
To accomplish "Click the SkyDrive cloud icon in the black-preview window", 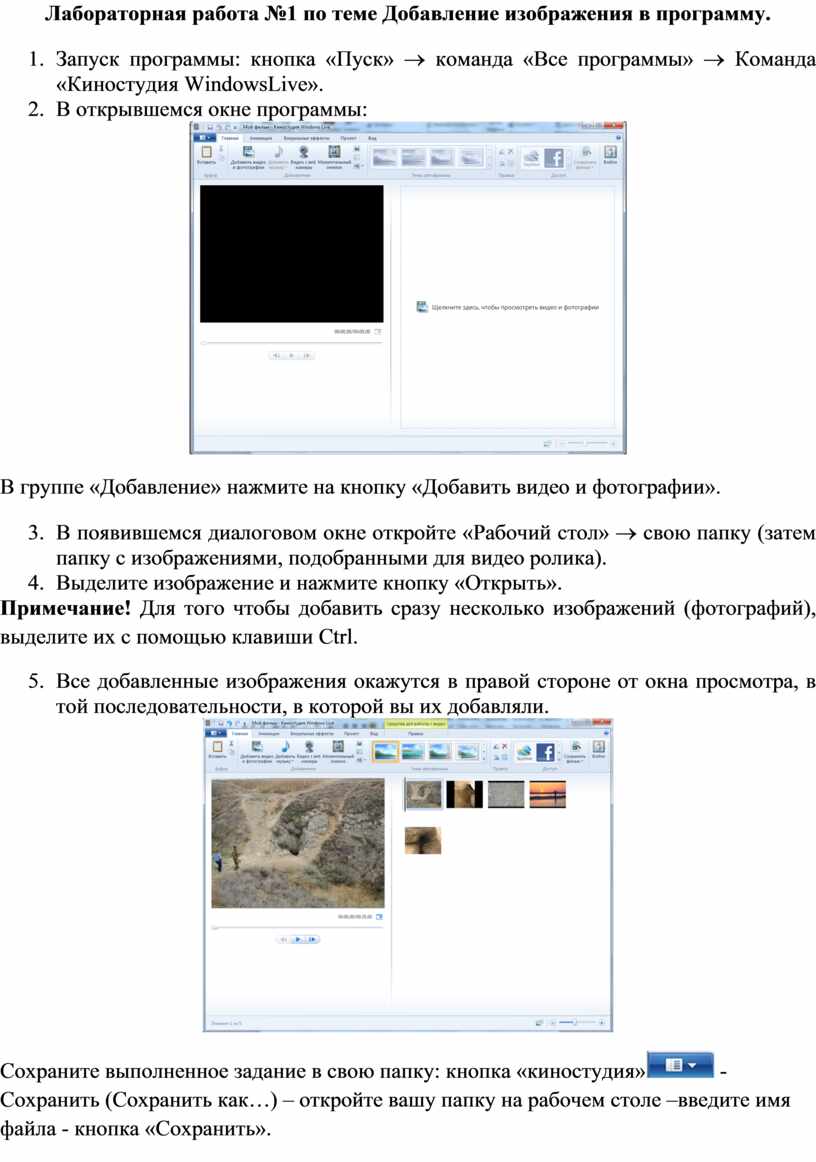I will tap(531, 157).
